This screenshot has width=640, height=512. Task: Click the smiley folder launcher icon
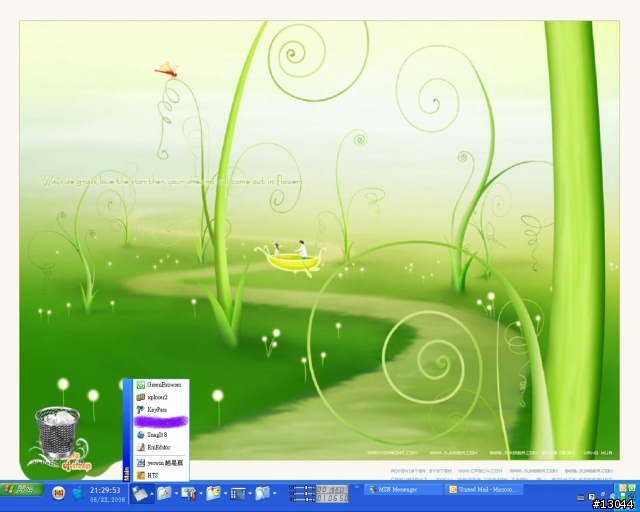[x=213, y=493]
